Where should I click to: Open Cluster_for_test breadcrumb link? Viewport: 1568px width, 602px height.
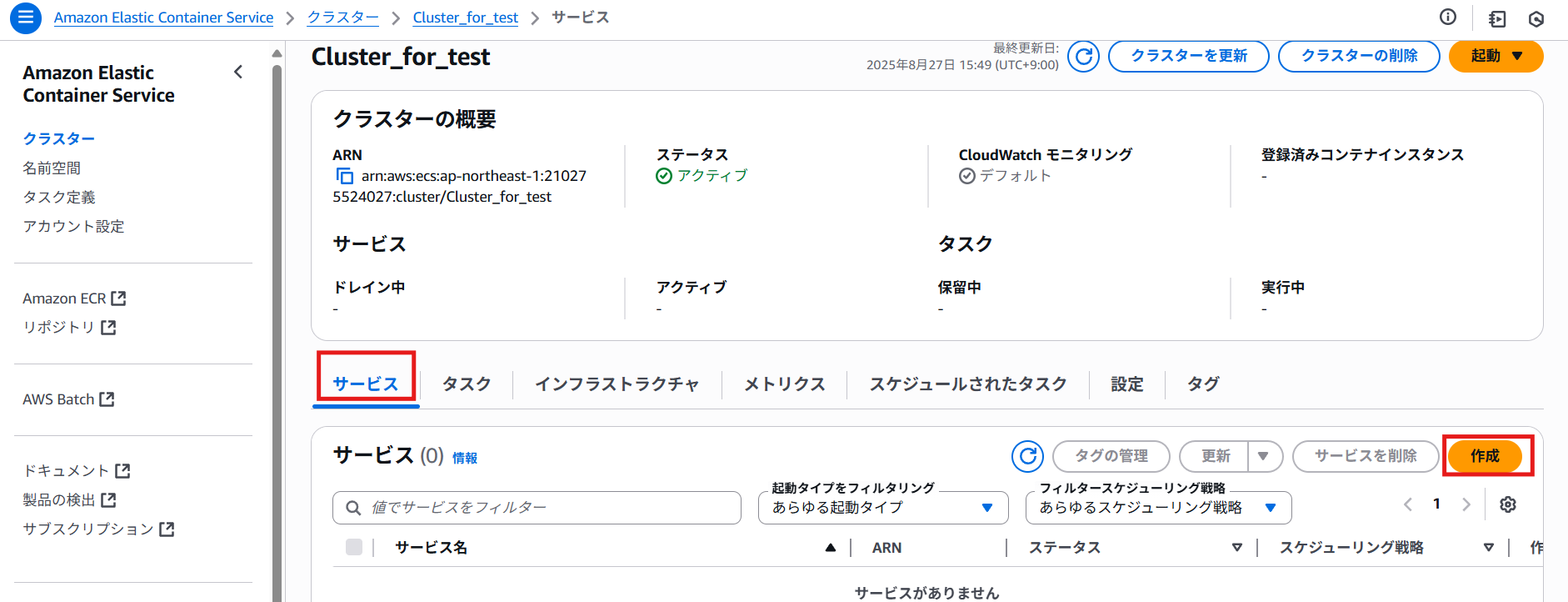click(x=465, y=18)
